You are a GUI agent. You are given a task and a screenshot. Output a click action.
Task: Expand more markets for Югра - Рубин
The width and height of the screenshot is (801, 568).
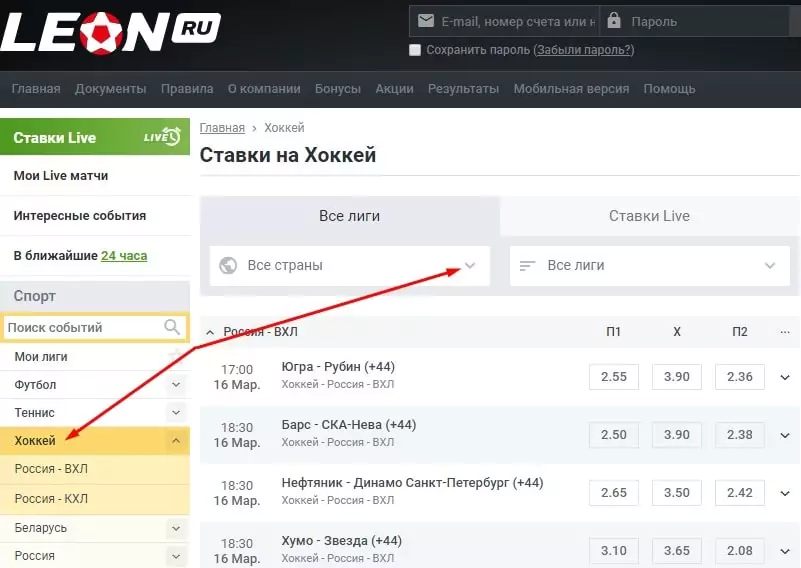point(785,377)
